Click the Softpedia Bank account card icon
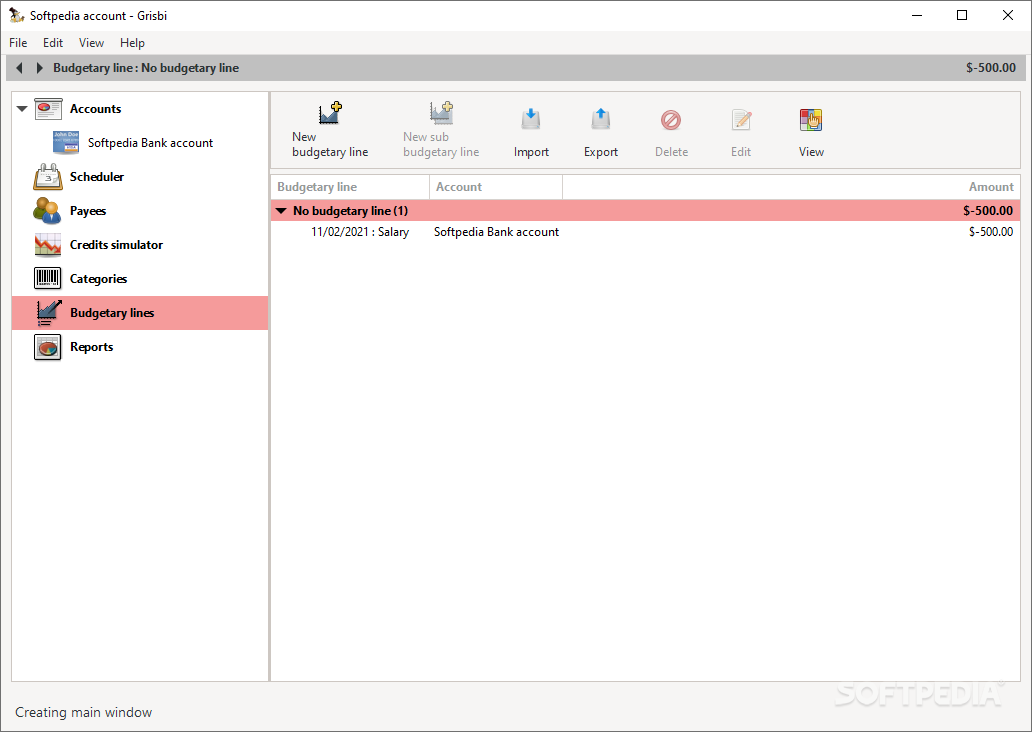 (x=66, y=142)
